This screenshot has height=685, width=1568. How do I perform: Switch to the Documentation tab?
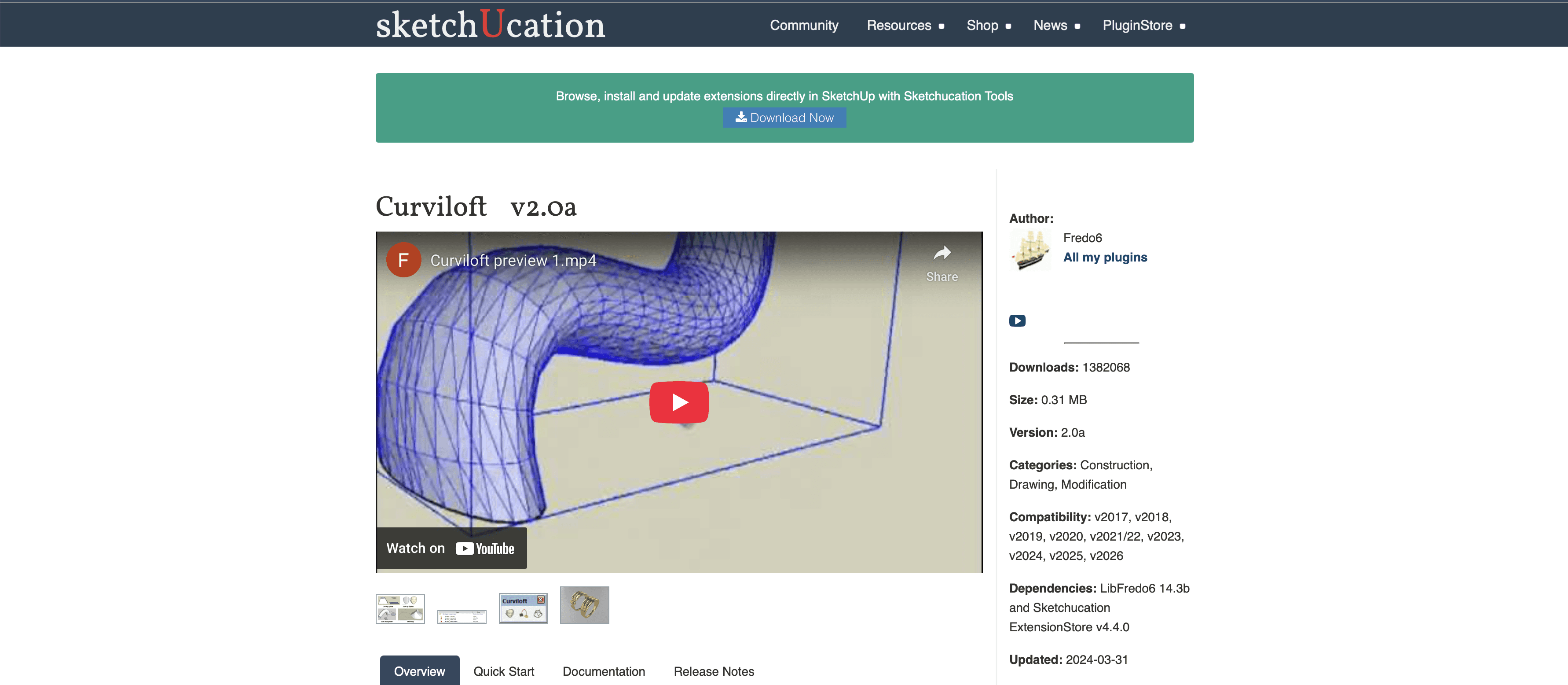pos(603,671)
